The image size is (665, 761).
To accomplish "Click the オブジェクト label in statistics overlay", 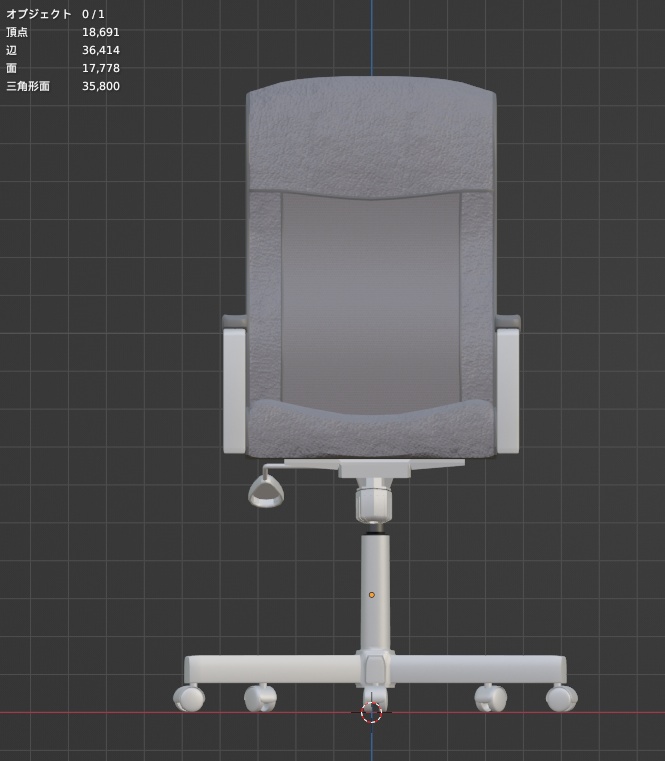I will [38, 14].
